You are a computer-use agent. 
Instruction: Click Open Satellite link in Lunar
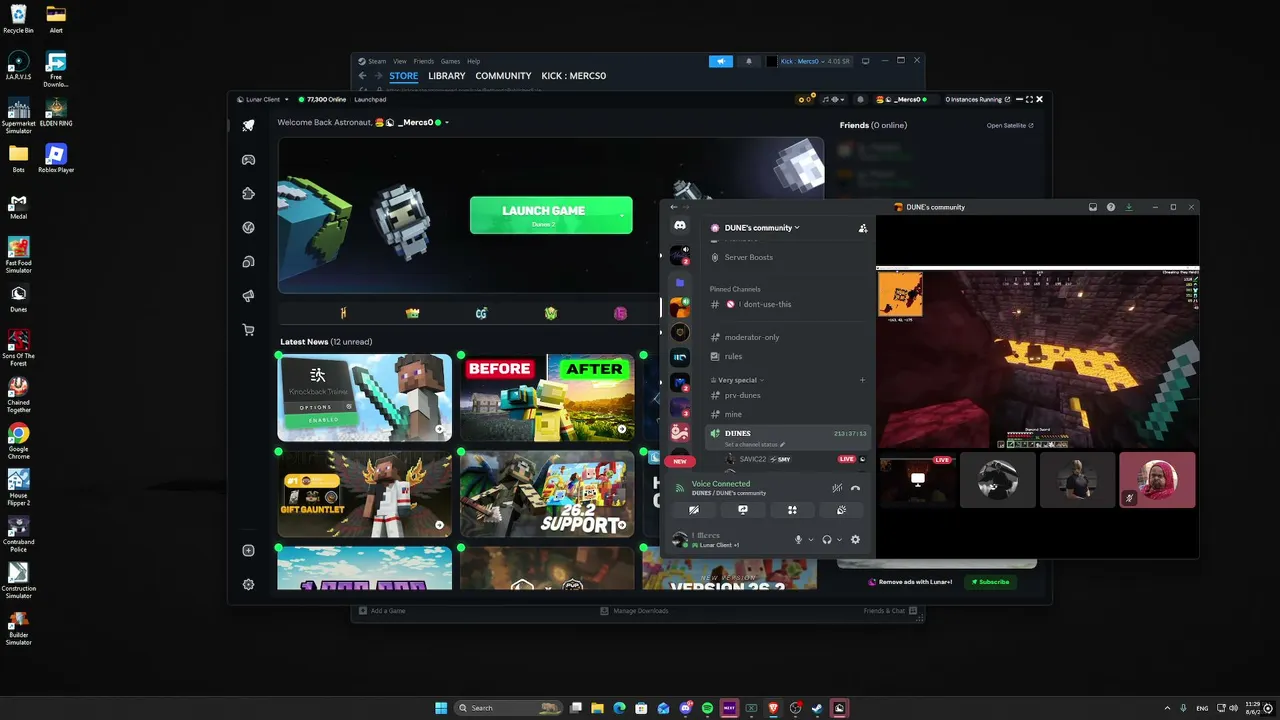(1010, 126)
